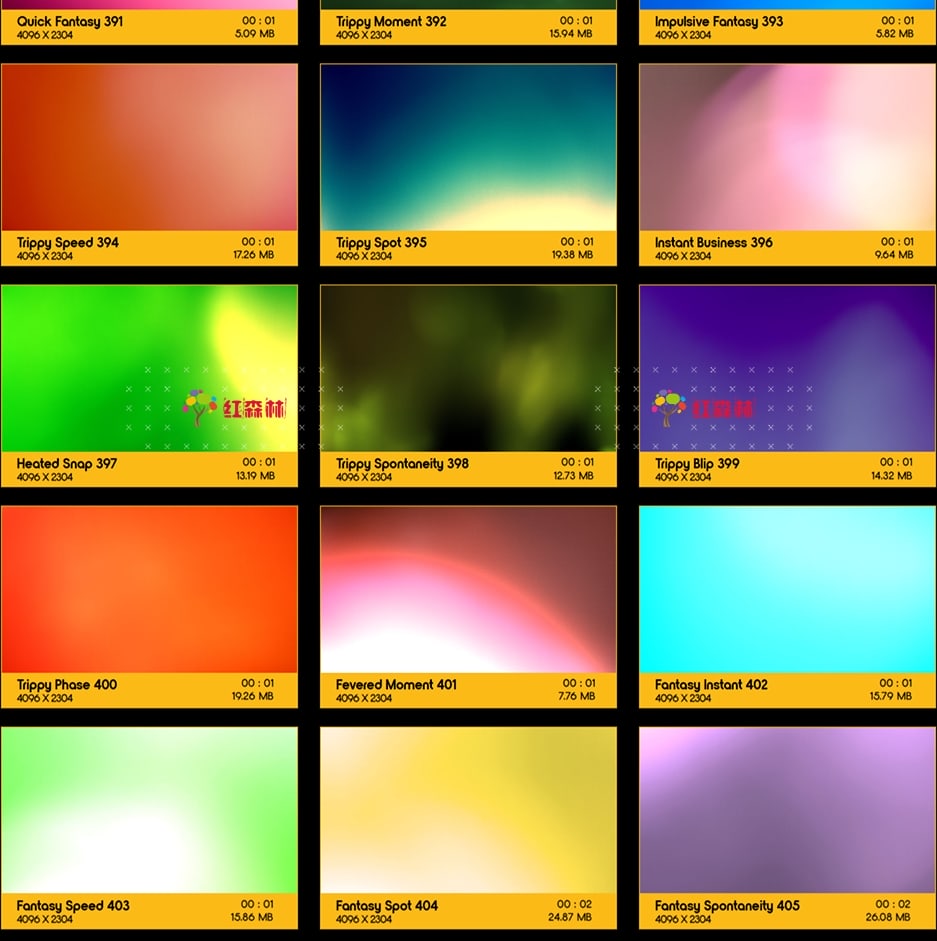This screenshot has height=941, width=937.
Task: Open the Fantasy Instant 402 cyan thumbnail
Action: click(787, 589)
